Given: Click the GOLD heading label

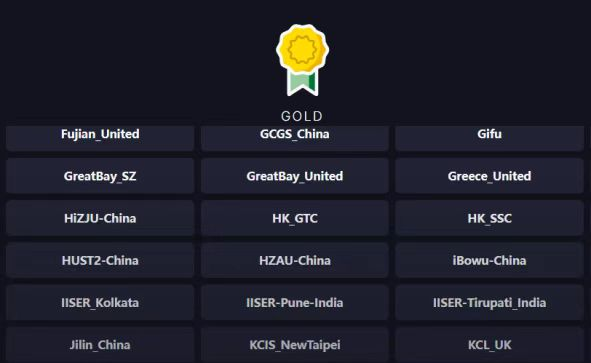Looking at the screenshot, I should pyautogui.click(x=302, y=116).
